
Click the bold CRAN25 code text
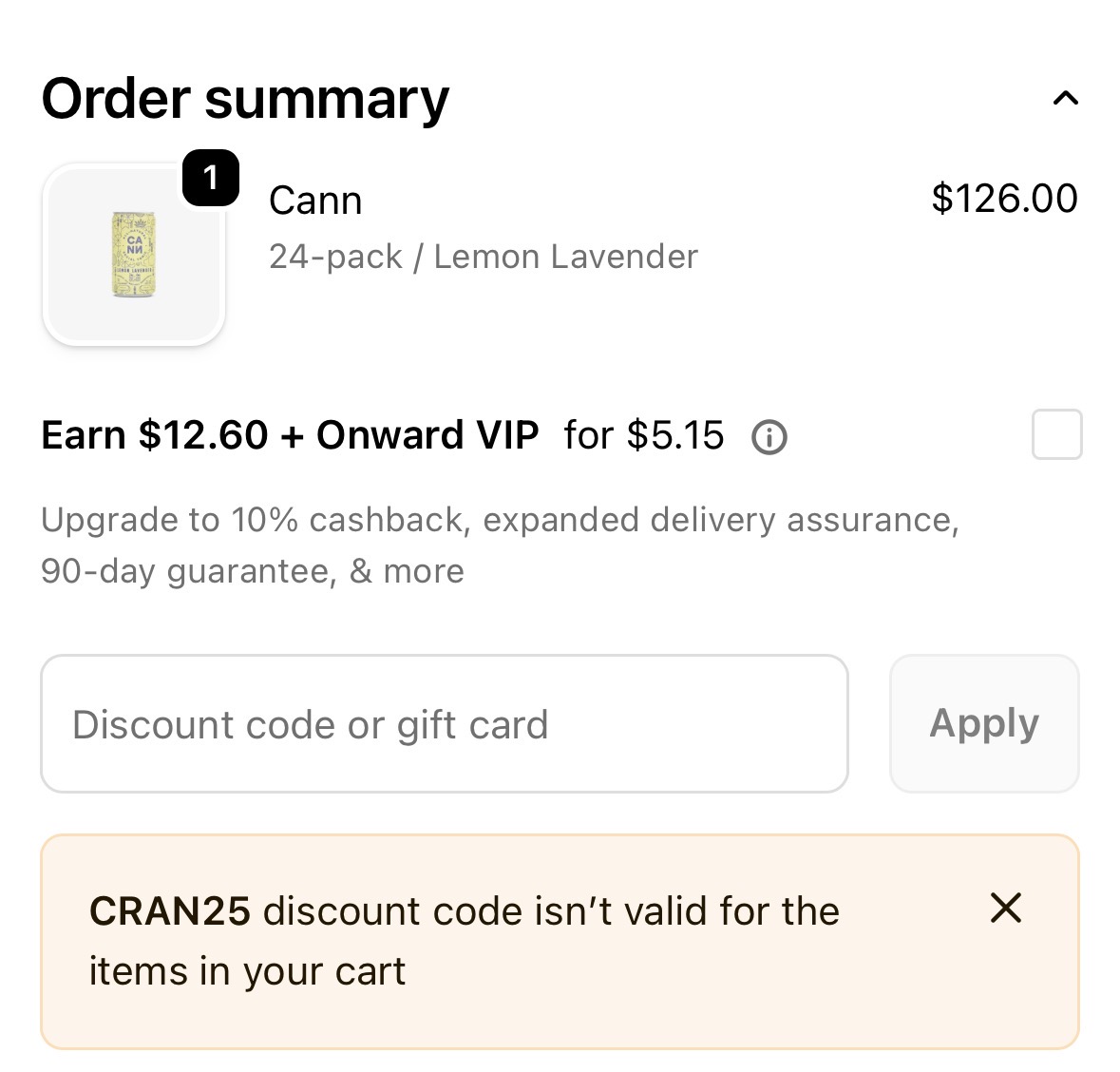tap(169, 911)
